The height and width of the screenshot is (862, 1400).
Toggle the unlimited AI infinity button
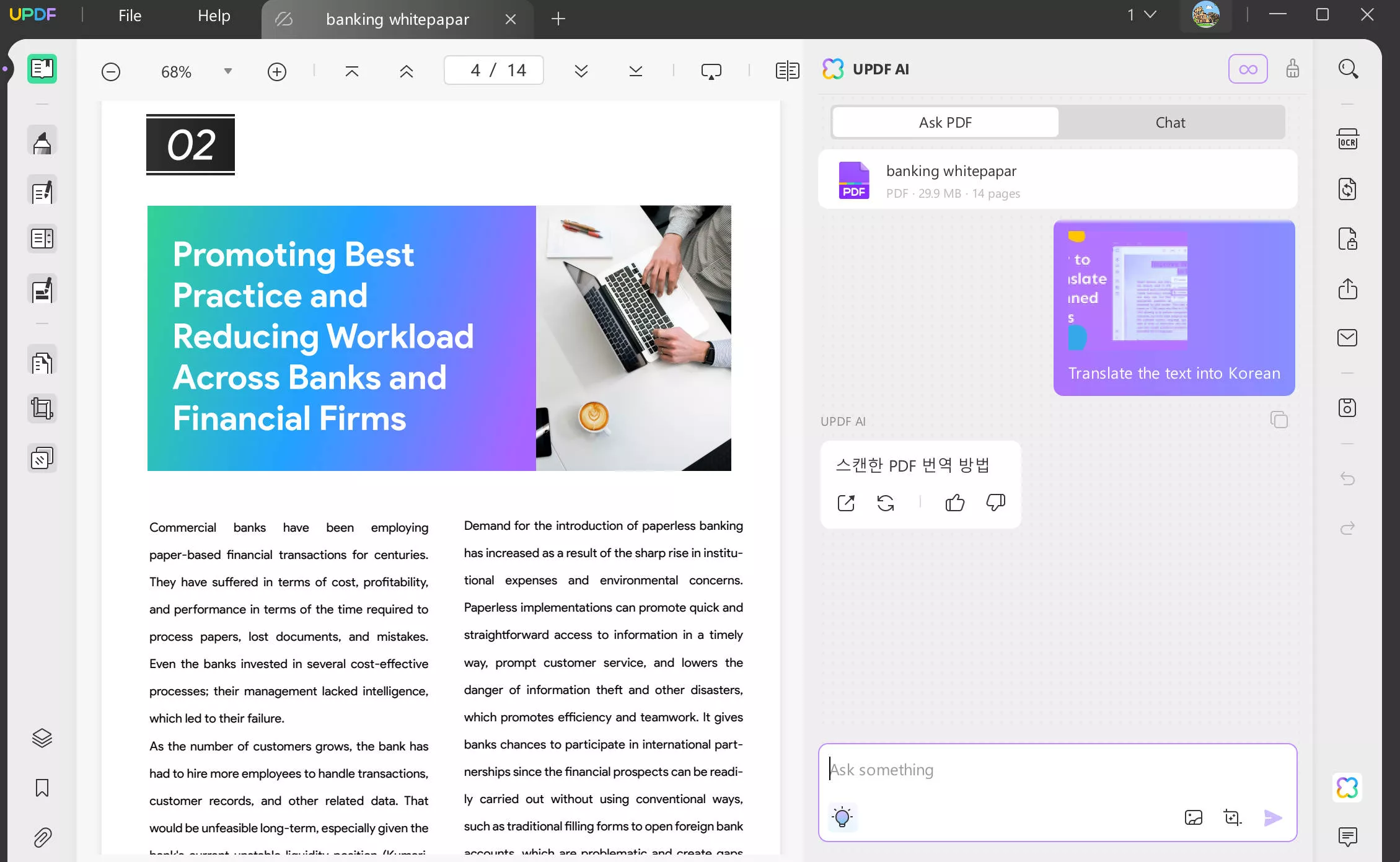click(1248, 69)
